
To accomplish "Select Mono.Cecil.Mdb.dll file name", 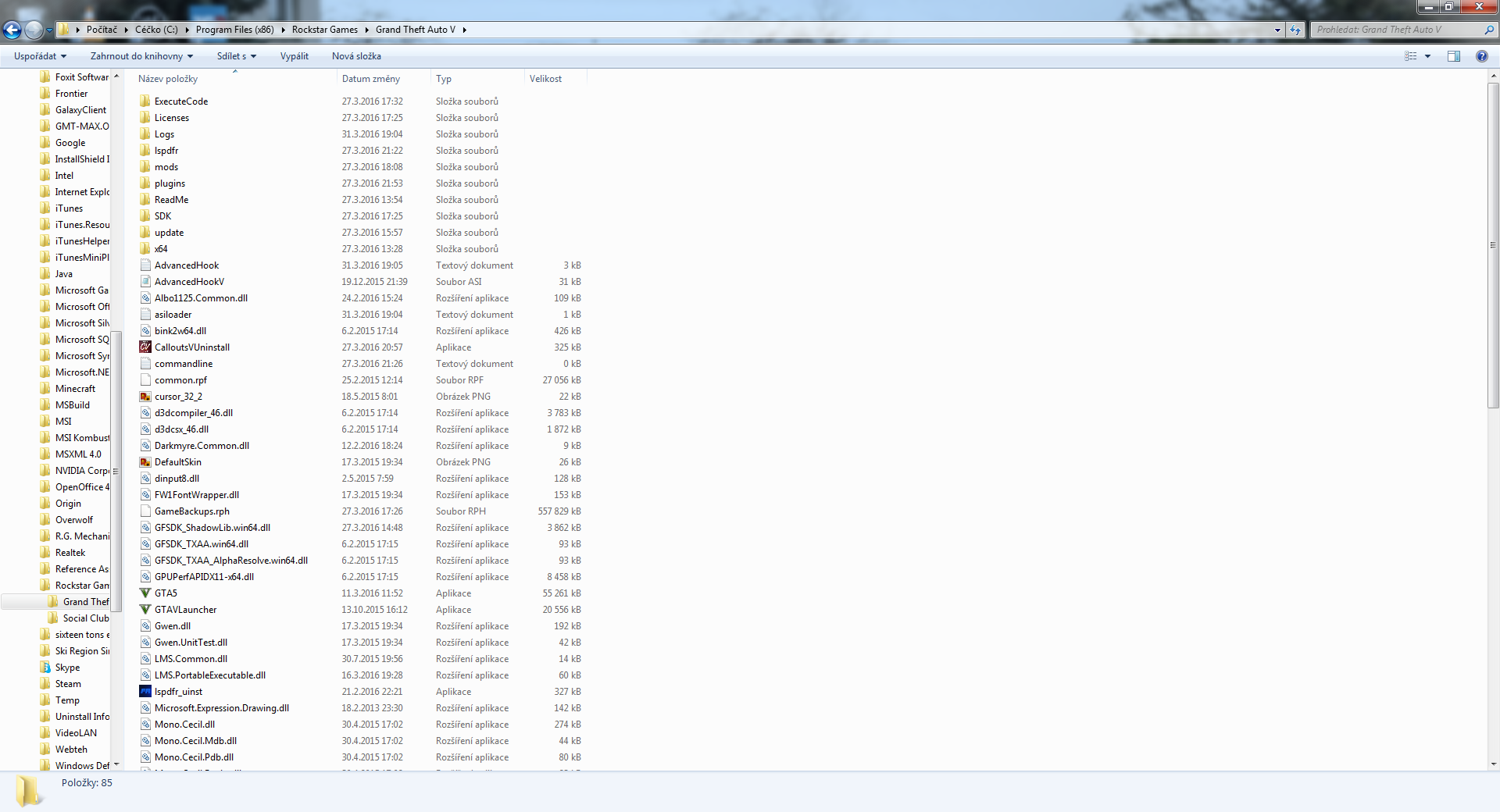I will (195, 741).
